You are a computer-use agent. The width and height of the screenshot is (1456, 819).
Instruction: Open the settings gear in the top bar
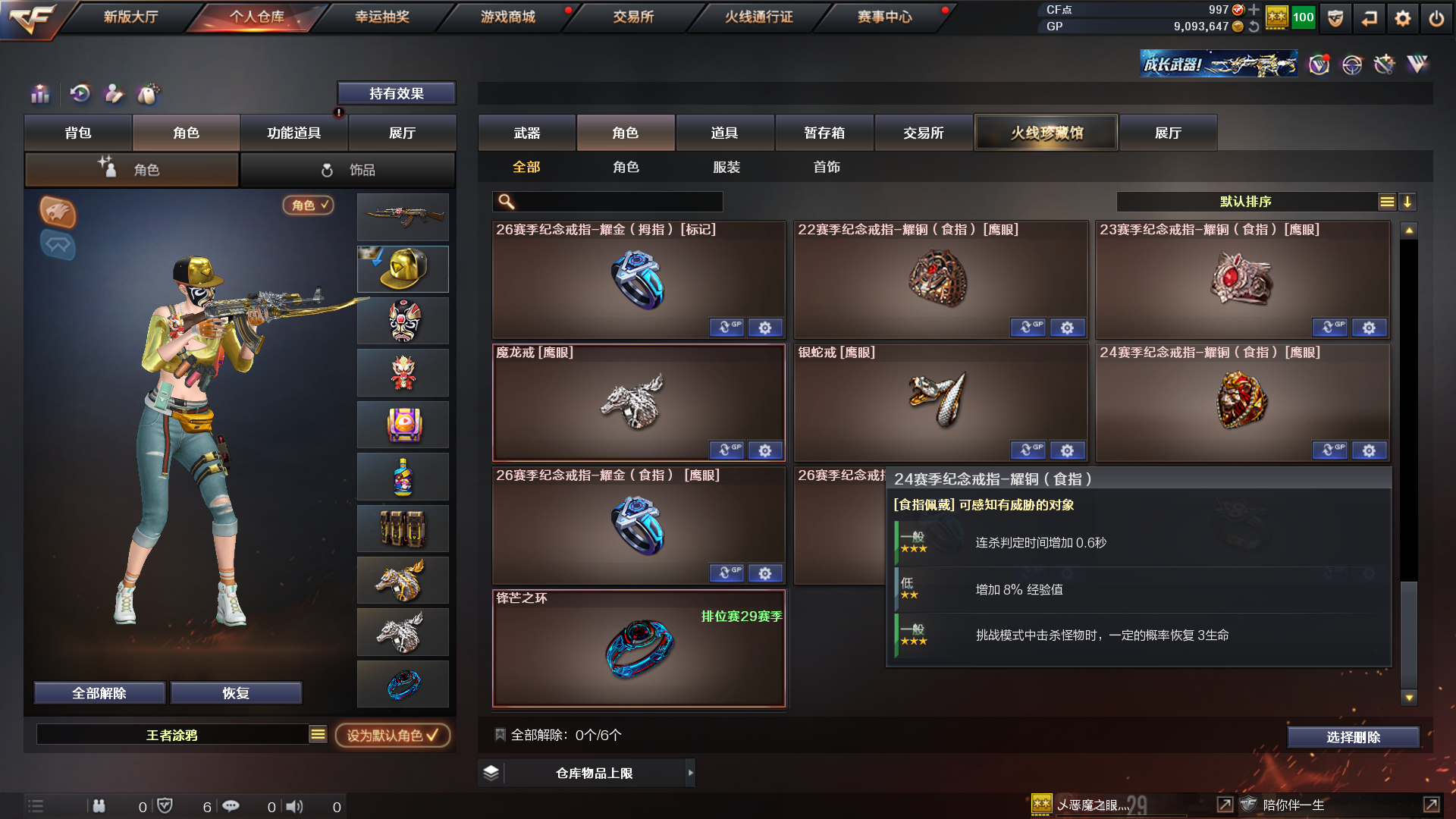(x=1403, y=18)
